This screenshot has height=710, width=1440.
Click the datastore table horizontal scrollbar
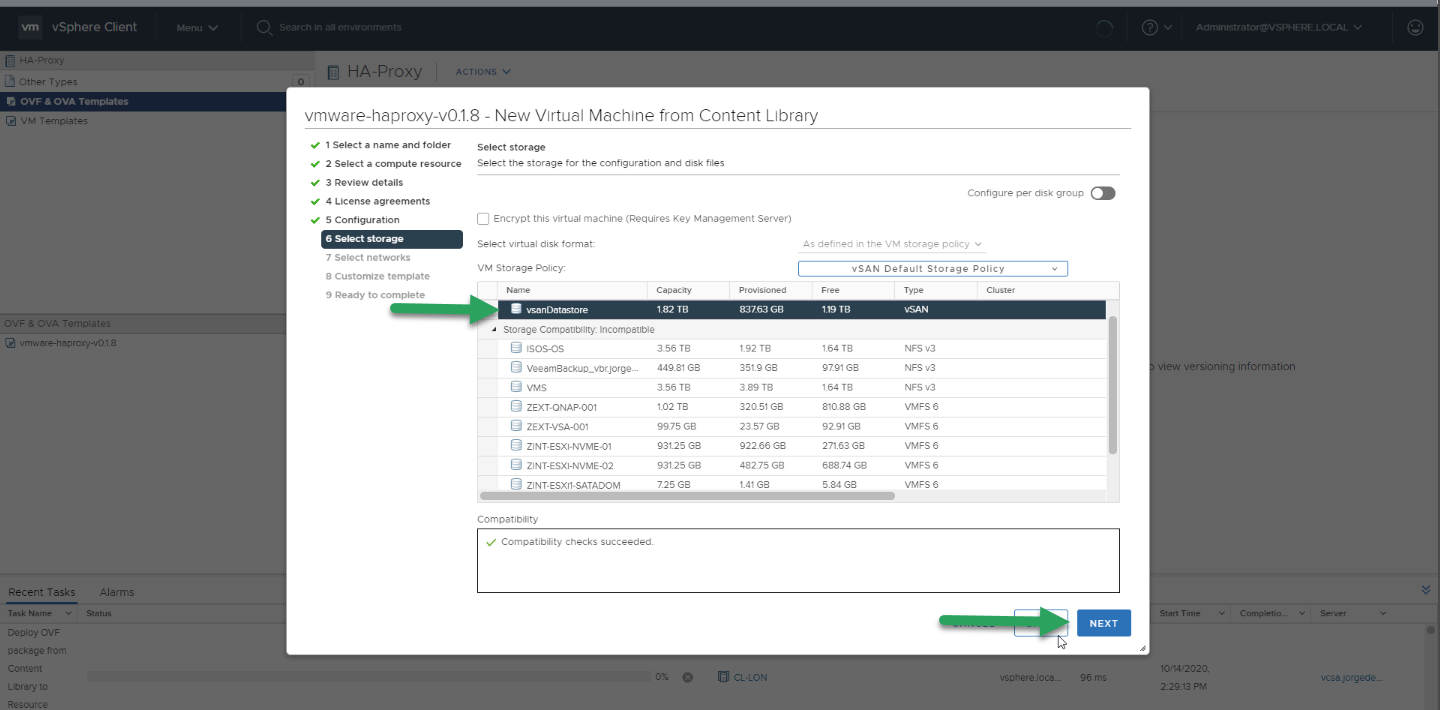coord(687,495)
